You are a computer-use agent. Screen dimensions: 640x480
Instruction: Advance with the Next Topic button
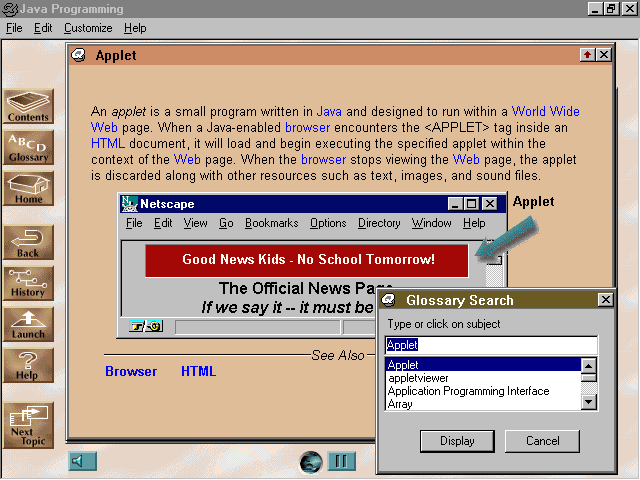[28, 426]
